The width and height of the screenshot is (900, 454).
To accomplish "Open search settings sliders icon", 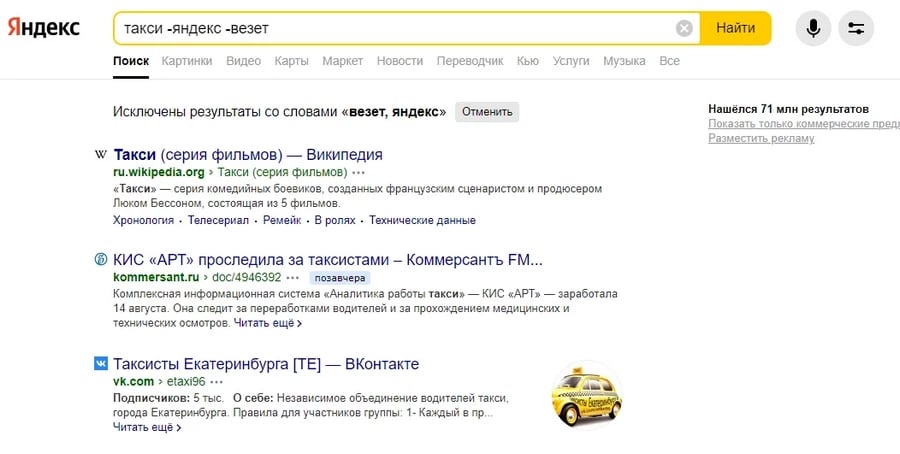I will coord(856,28).
